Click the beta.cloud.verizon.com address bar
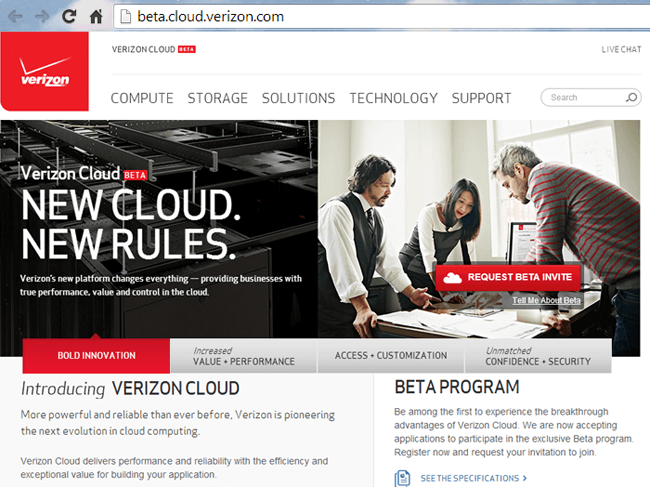 point(381,17)
